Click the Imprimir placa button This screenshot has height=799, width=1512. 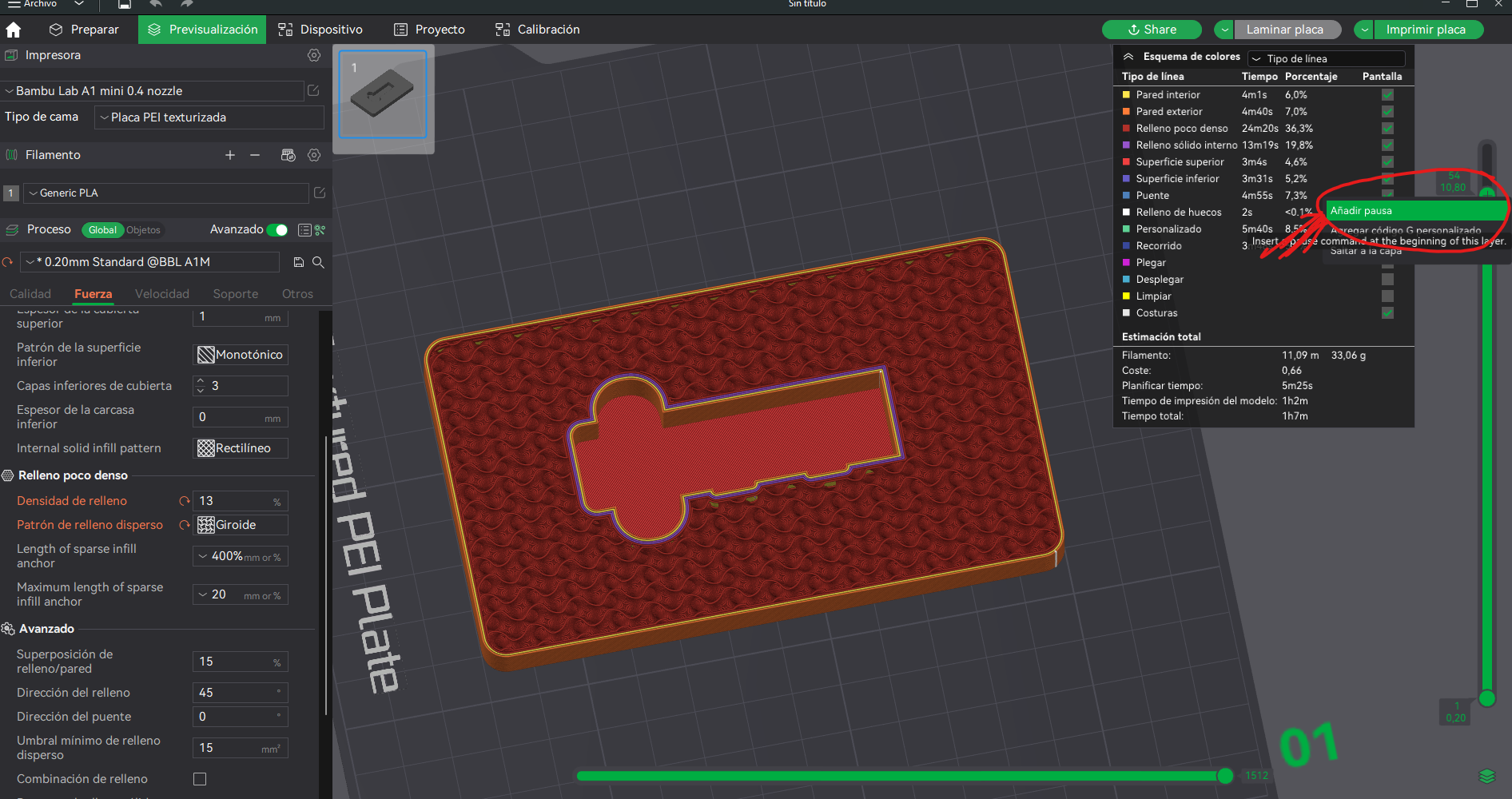(1426, 30)
